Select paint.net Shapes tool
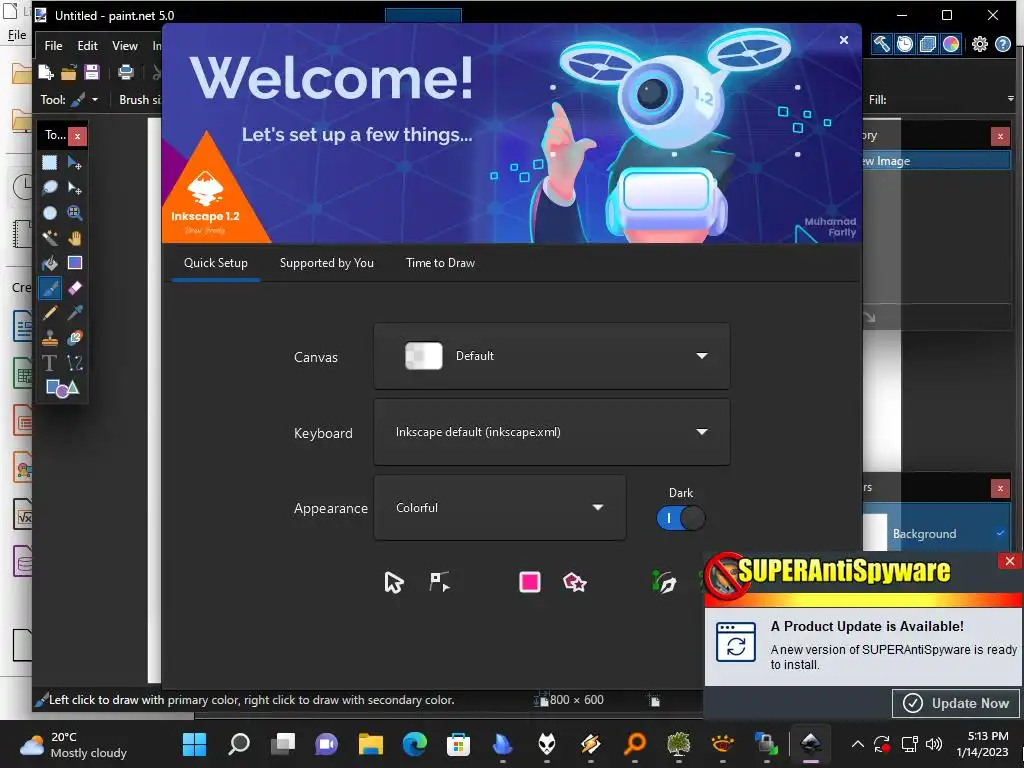The image size is (1024, 768). tap(62, 388)
